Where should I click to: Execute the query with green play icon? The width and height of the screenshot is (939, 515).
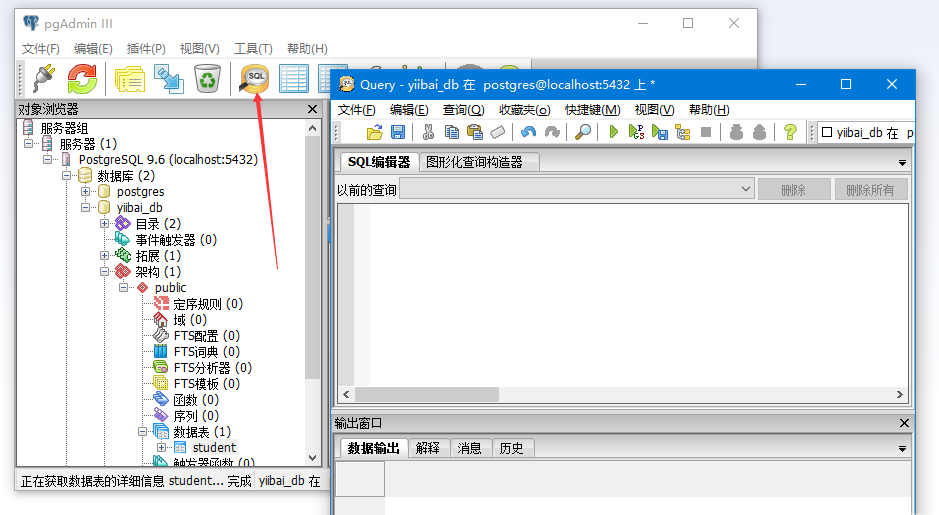click(x=613, y=132)
